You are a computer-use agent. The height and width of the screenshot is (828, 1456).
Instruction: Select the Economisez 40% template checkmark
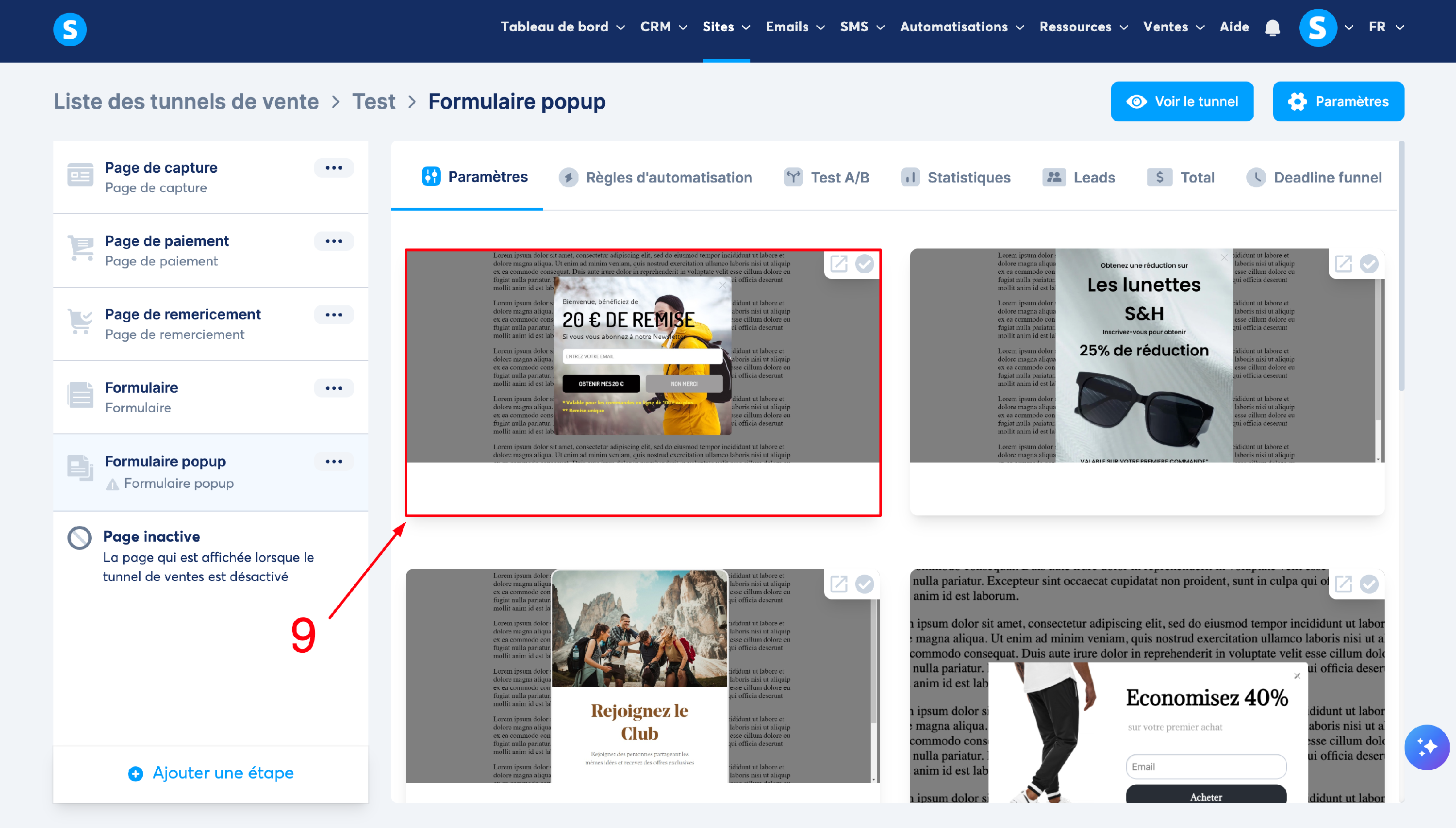coord(1369,584)
